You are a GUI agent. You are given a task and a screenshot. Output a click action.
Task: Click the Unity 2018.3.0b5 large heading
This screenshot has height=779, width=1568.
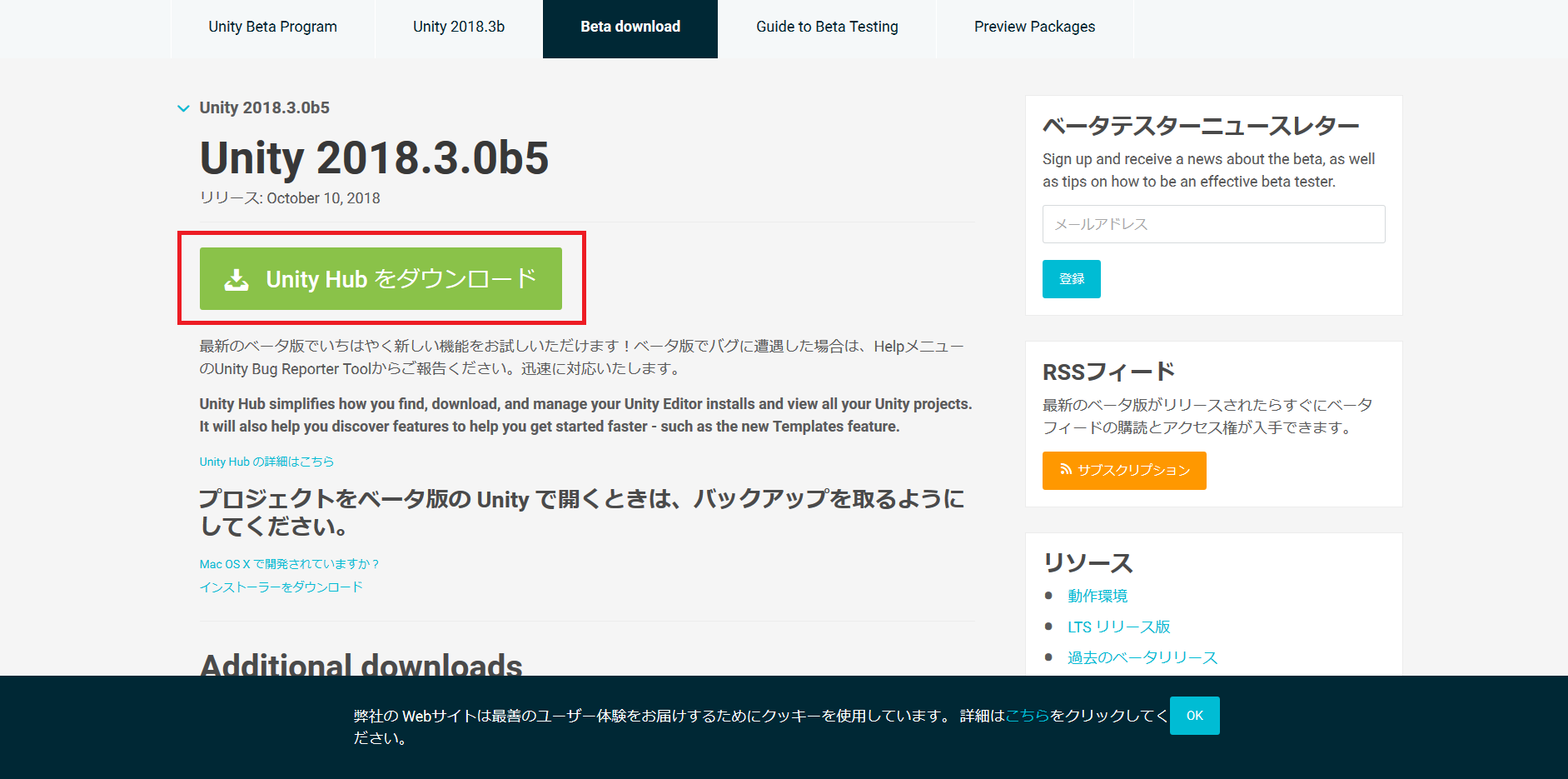374,157
